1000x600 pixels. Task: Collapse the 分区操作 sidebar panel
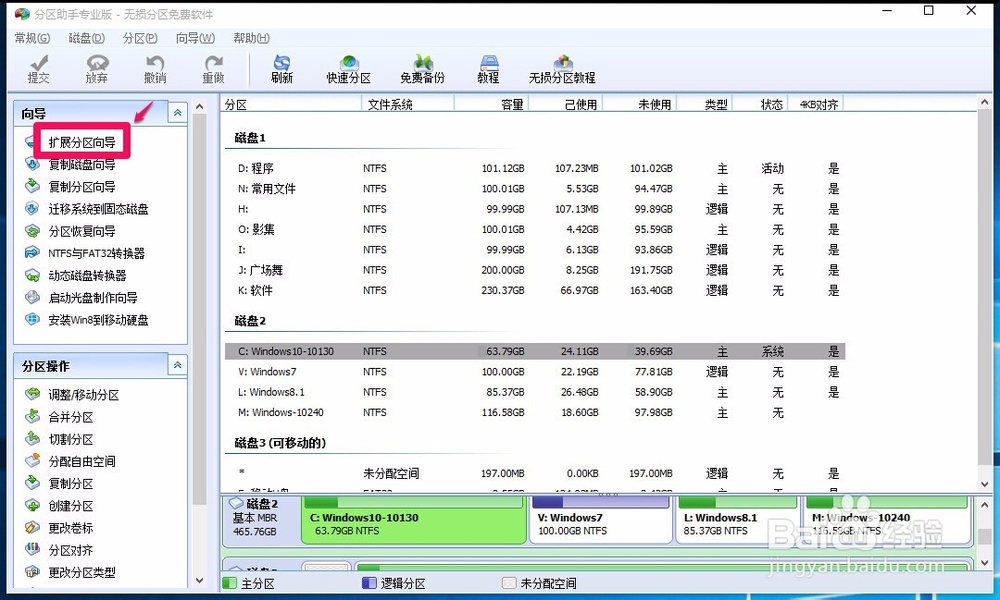pos(177,365)
